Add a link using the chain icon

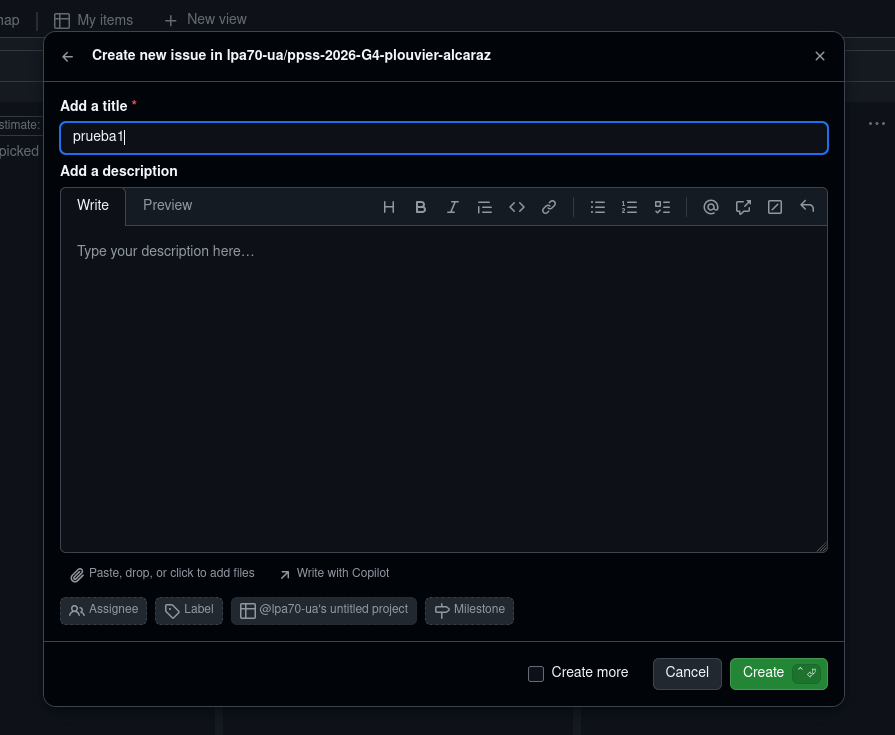(x=549, y=207)
